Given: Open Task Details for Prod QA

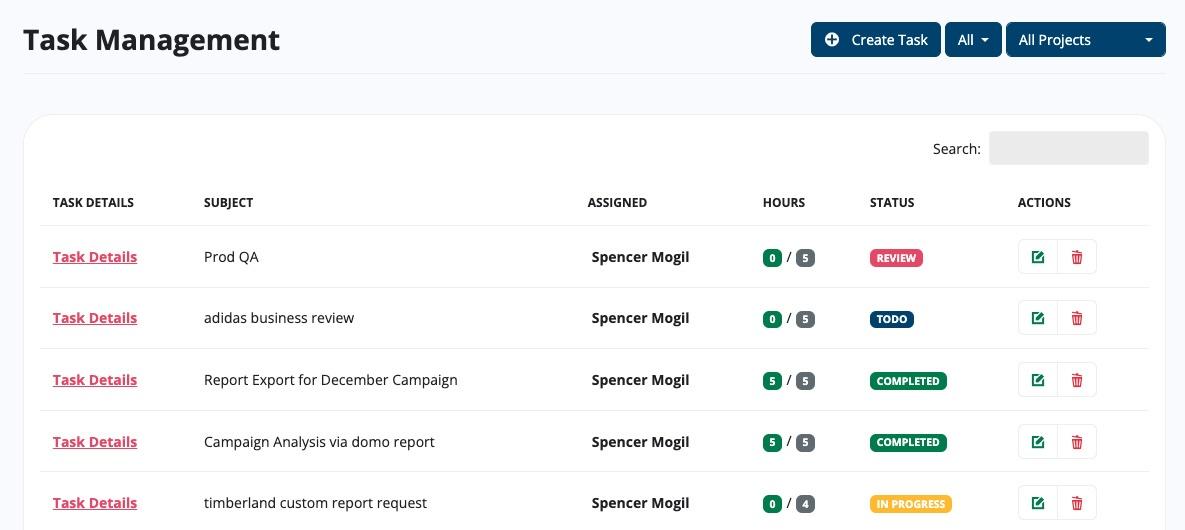Looking at the screenshot, I should tap(94, 257).
